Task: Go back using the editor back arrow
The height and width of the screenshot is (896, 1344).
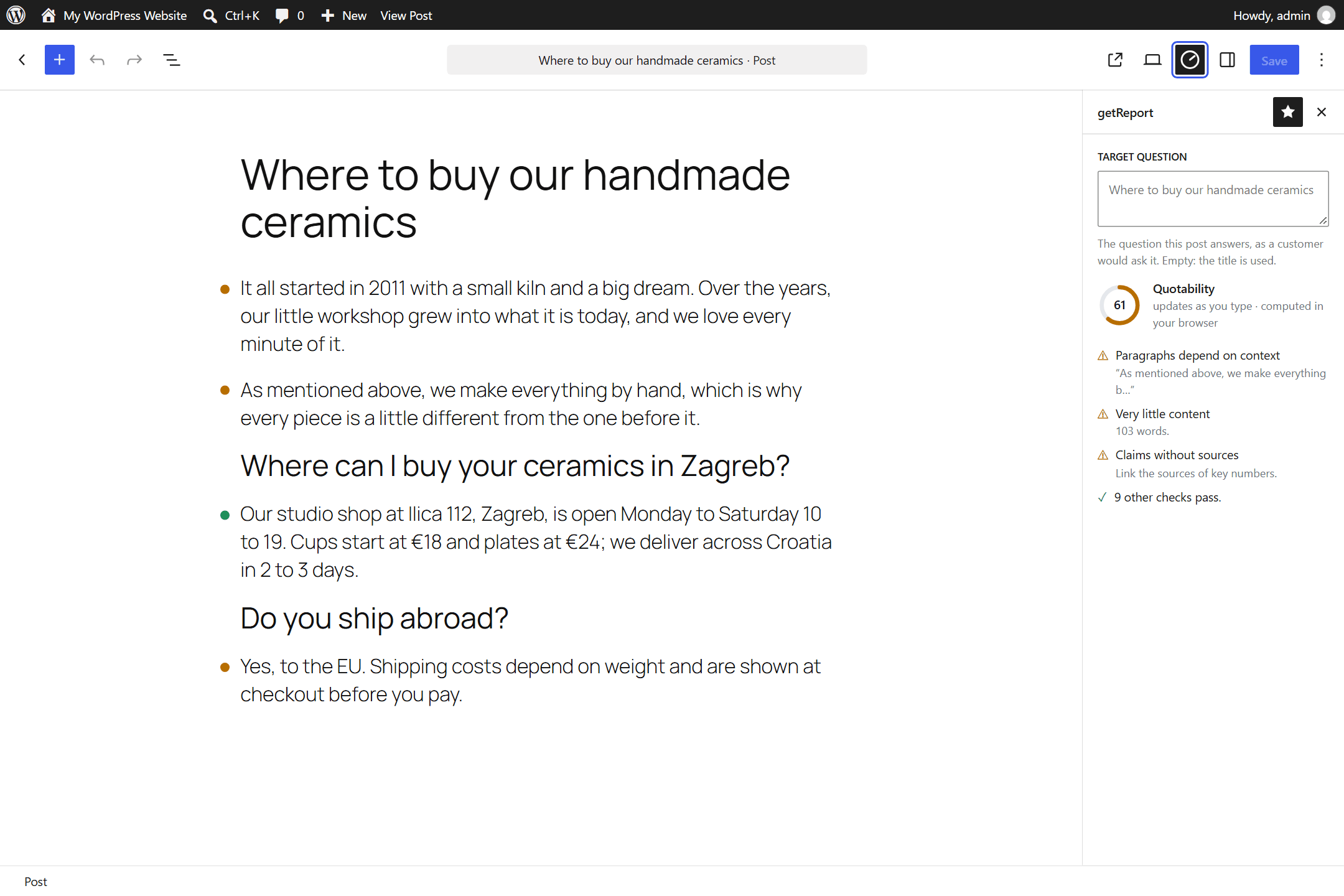Action: point(22,60)
